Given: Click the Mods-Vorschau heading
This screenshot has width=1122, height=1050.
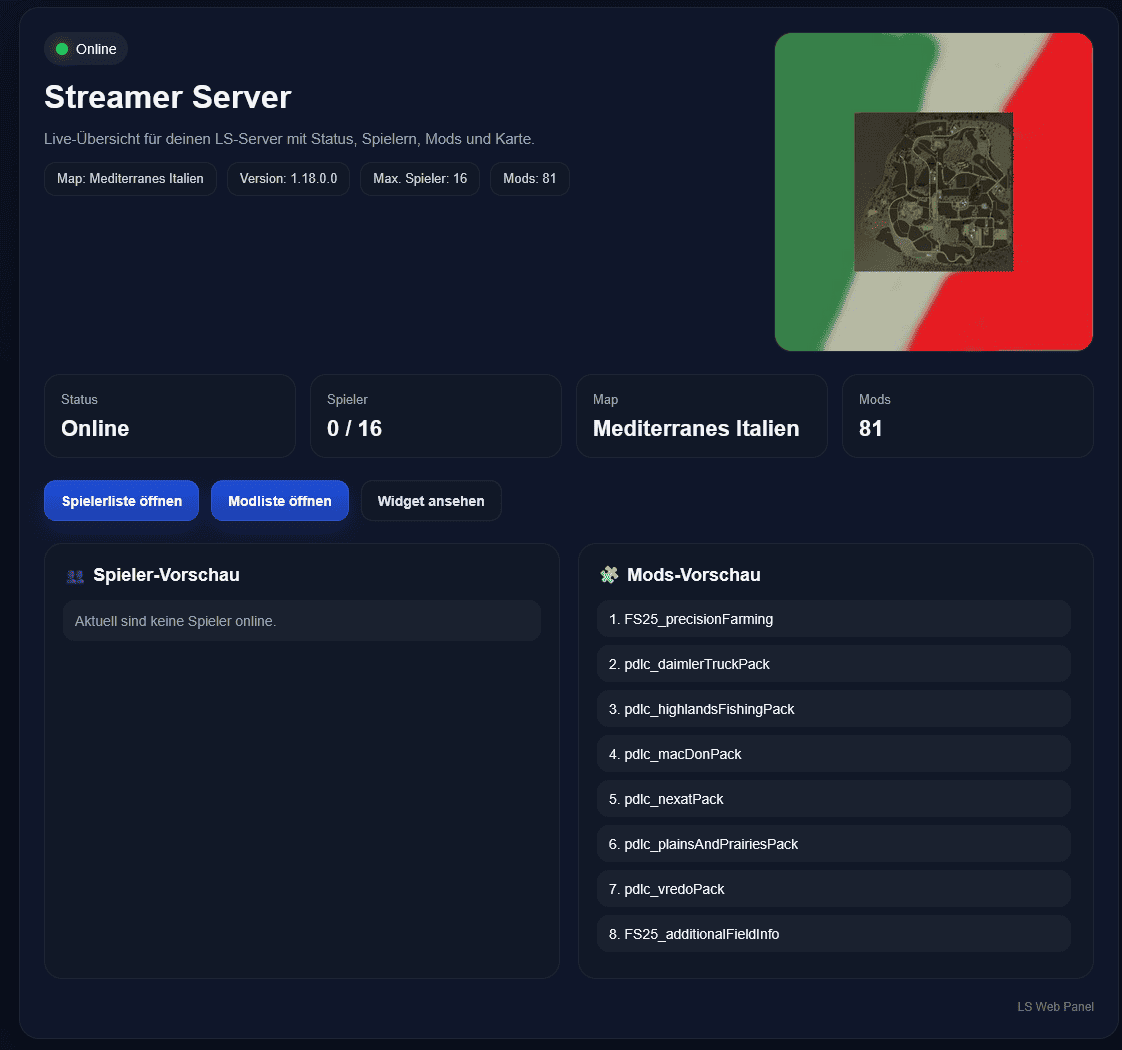Looking at the screenshot, I should (x=693, y=575).
